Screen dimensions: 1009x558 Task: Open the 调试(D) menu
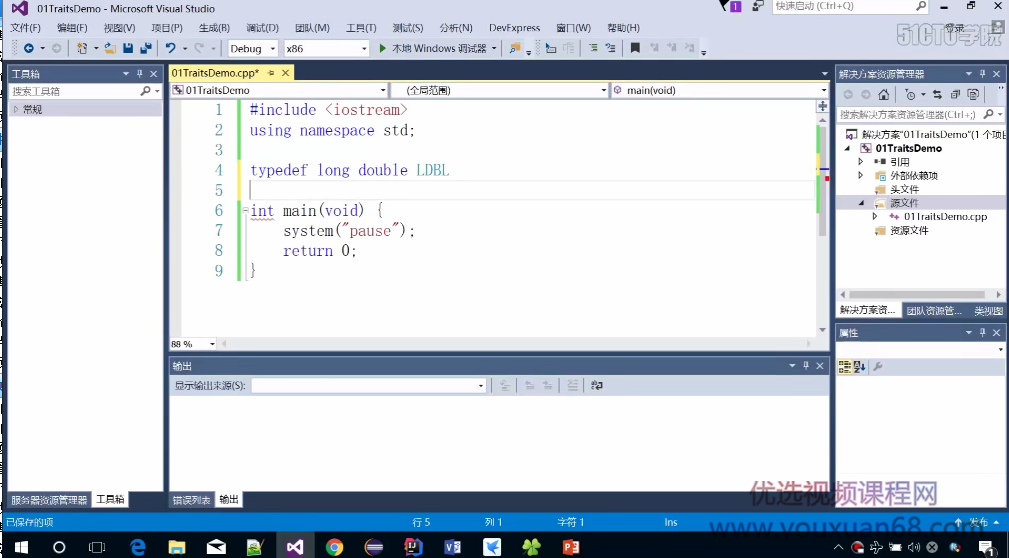point(262,28)
